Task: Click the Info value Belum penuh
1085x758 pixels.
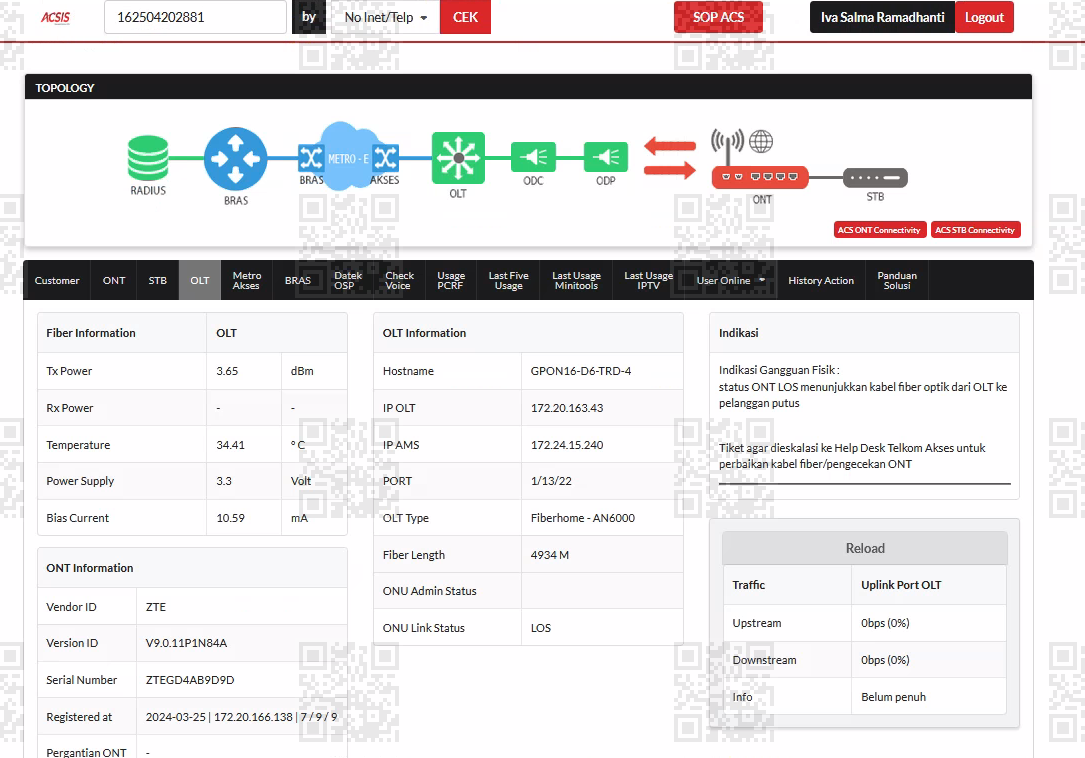Action: pyautogui.click(x=893, y=697)
